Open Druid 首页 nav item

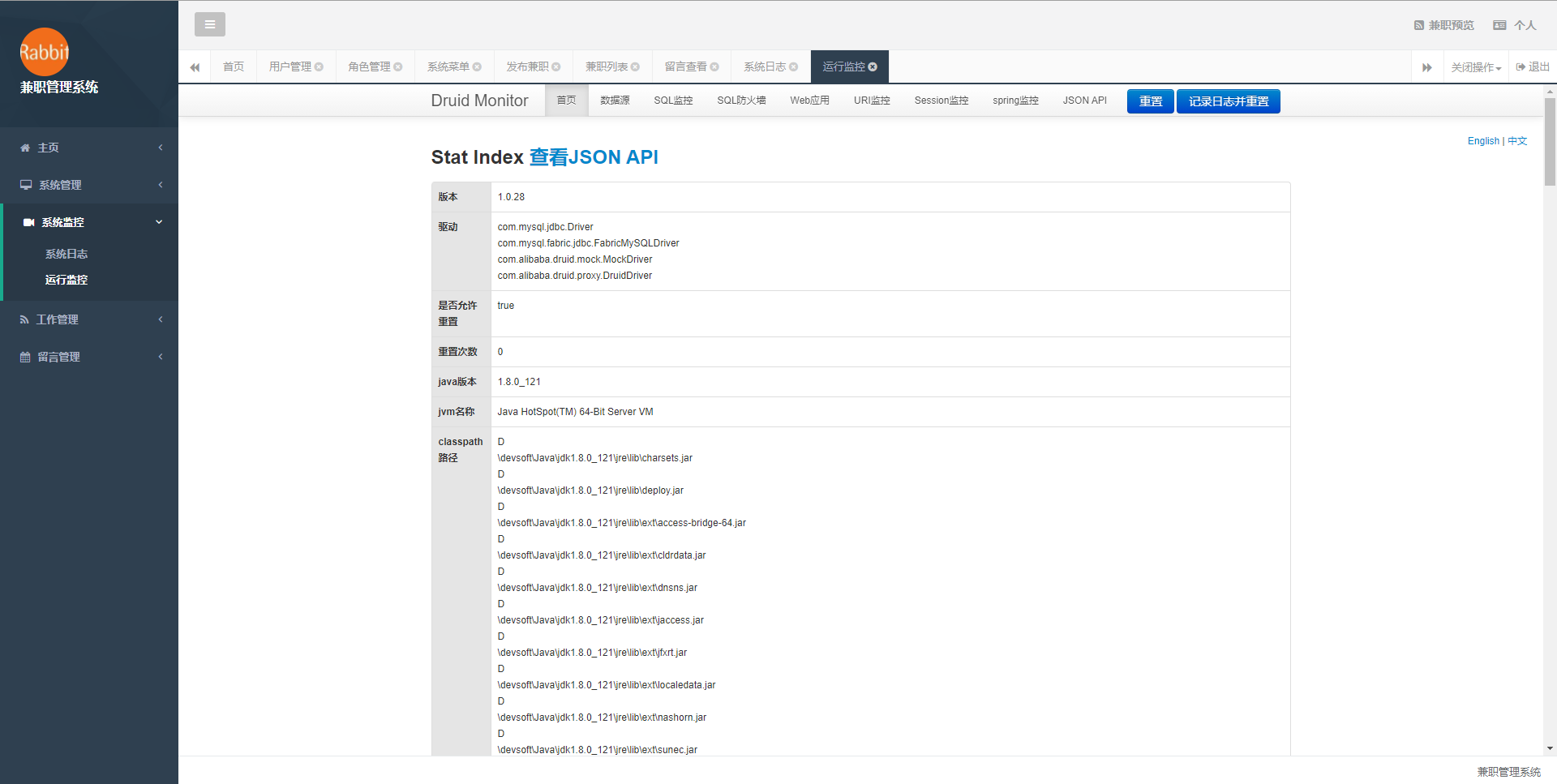566,101
